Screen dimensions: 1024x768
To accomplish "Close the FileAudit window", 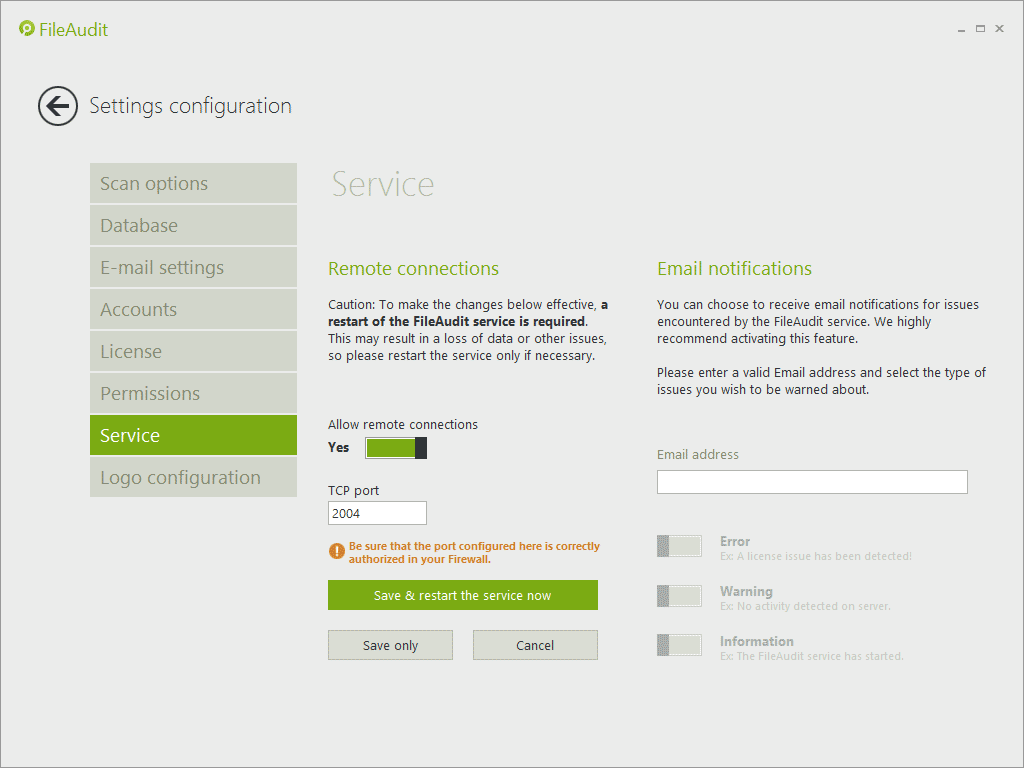I will [1000, 29].
